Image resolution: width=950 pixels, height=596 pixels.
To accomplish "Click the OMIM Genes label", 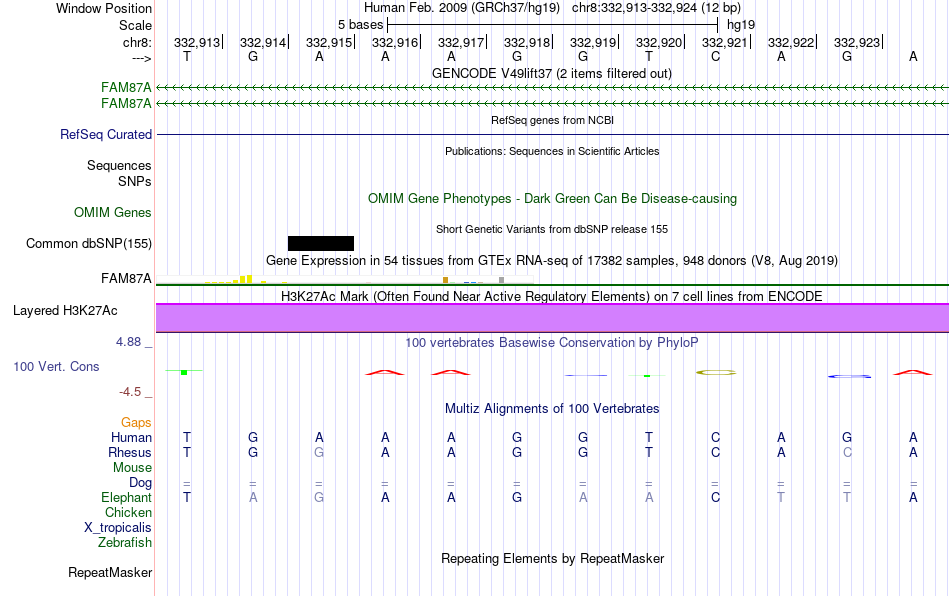I will pyautogui.click(x=113, y=212).
